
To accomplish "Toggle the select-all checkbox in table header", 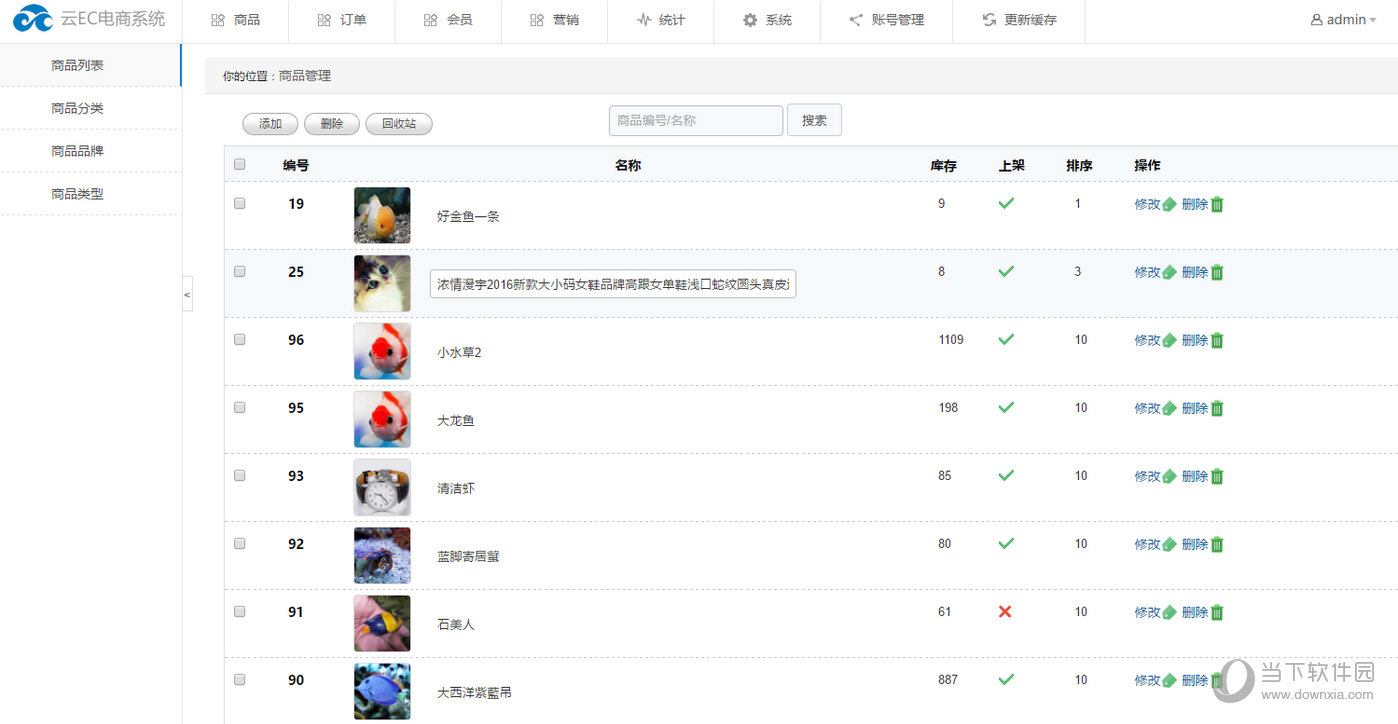I will pyautogui.click(x=240, y=165).
